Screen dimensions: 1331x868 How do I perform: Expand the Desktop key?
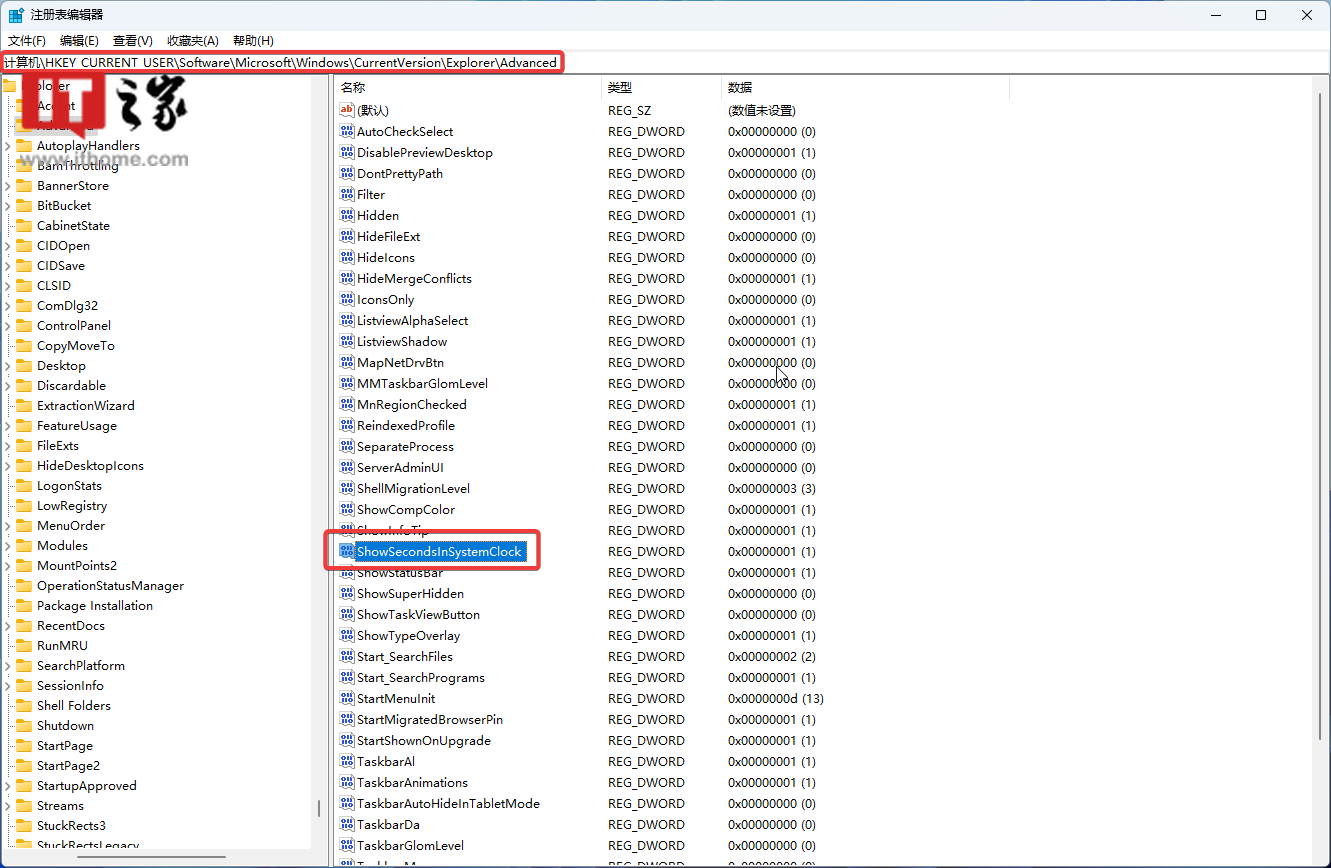point(8,365)
